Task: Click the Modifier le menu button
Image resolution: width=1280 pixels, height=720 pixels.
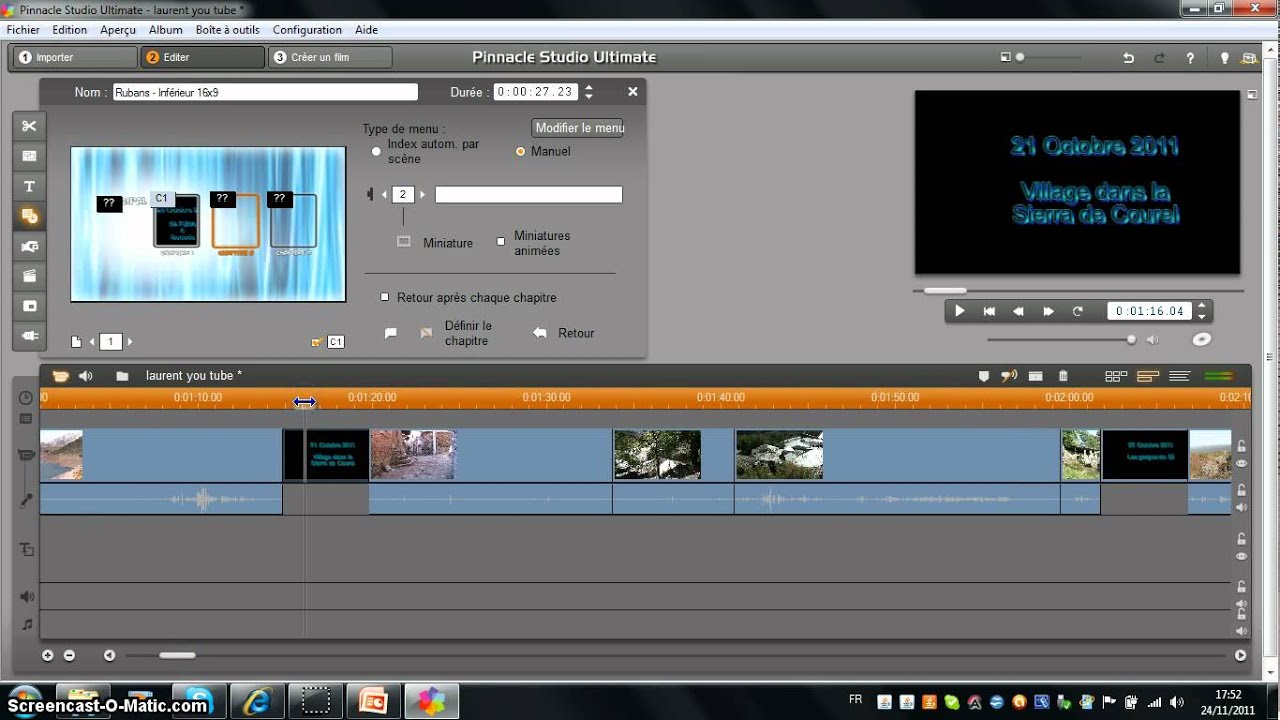Action: (x=579, y=128)
